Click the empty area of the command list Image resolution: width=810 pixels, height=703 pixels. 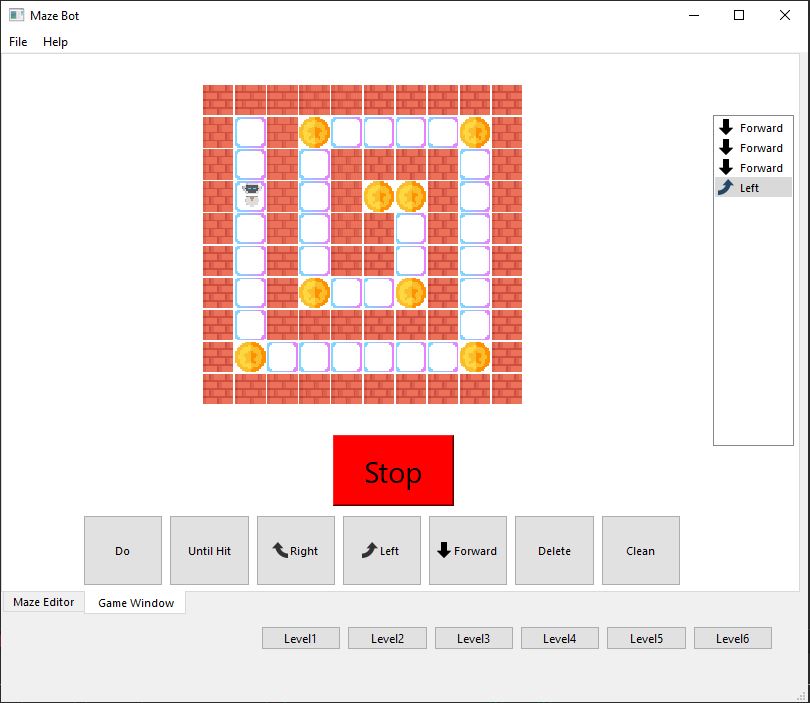coord(753,320)
